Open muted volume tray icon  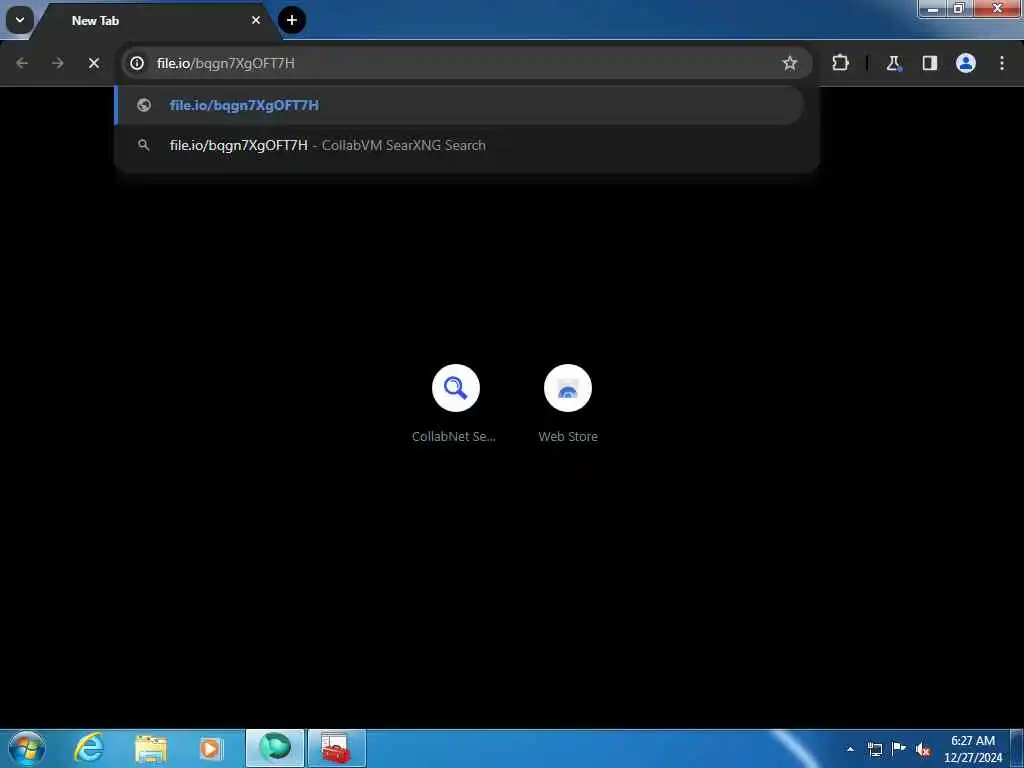point(923,750)
